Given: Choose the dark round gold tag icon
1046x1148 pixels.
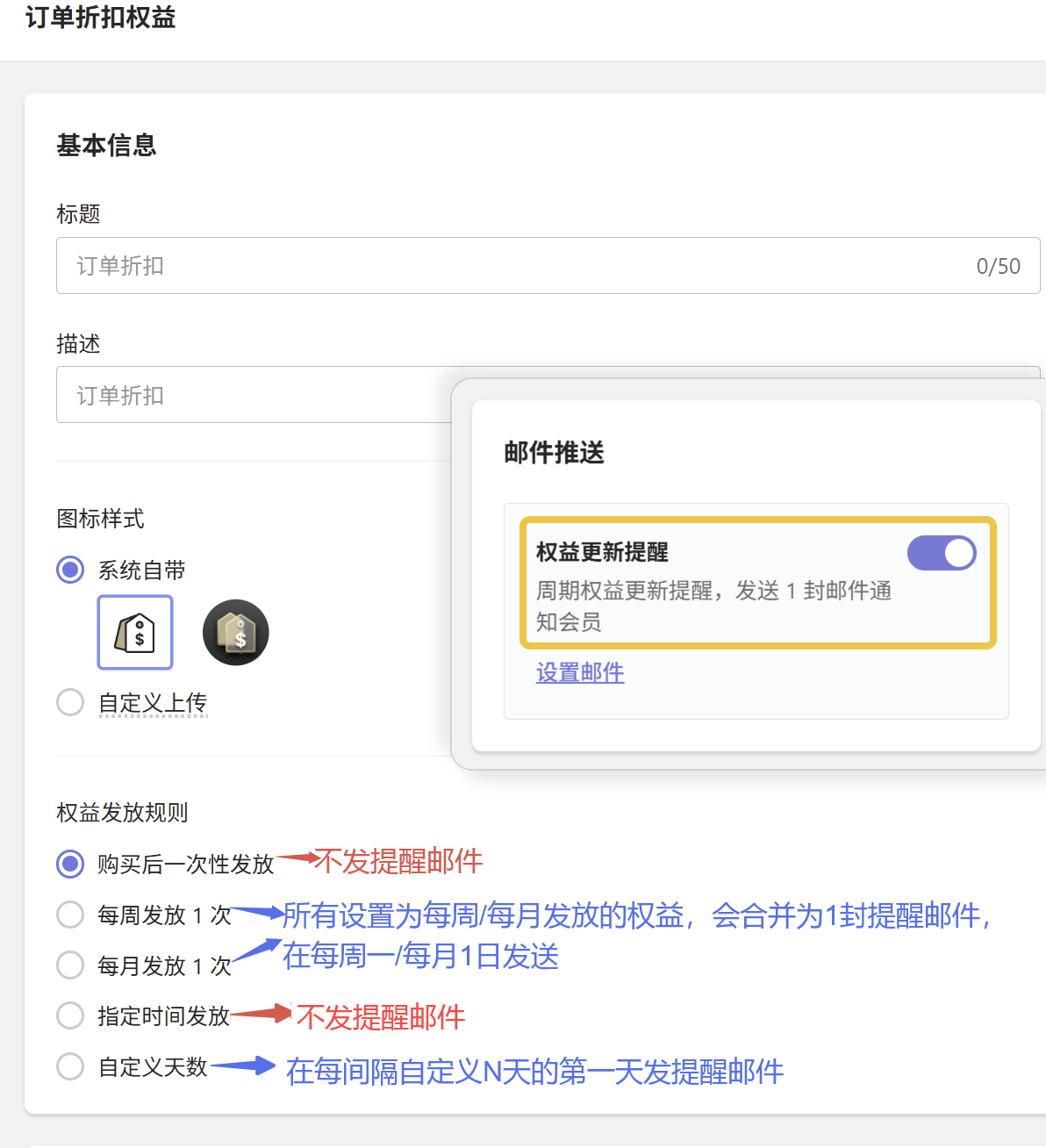Looking at the screenshot, I should 235,632.
